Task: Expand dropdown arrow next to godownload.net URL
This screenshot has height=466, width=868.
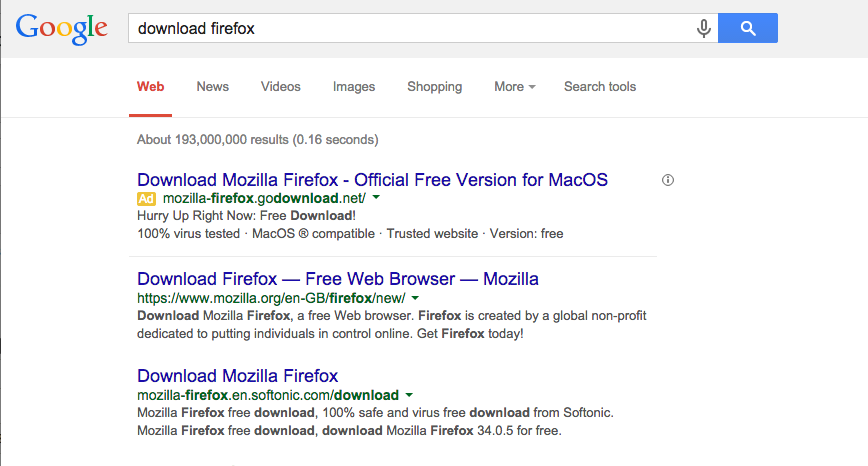Action: [x=376, y=197]
